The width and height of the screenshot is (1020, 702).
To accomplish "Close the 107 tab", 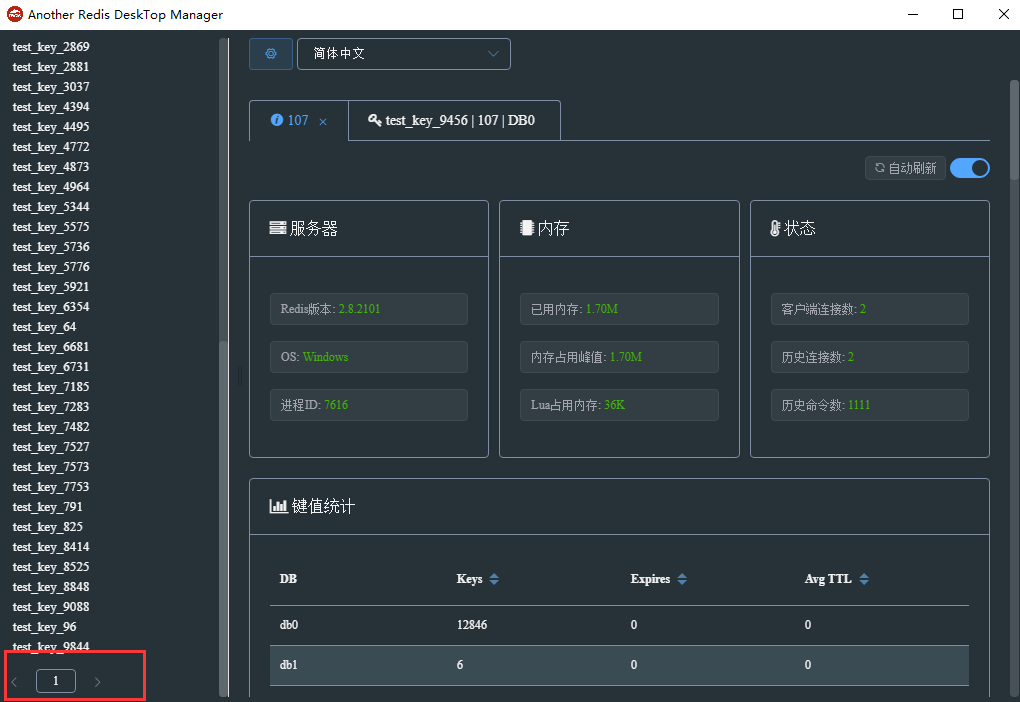I will pyautogui.click(x=322, y=119).
